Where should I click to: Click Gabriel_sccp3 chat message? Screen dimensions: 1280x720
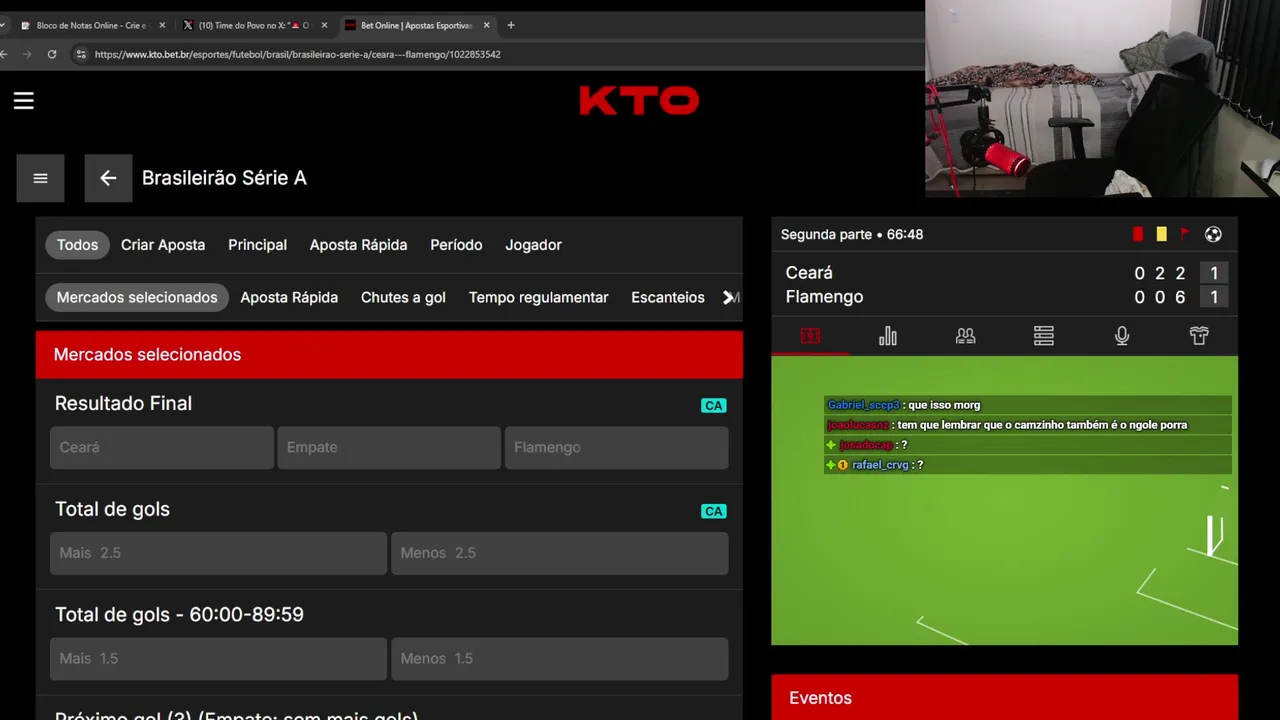point(1028,405)
